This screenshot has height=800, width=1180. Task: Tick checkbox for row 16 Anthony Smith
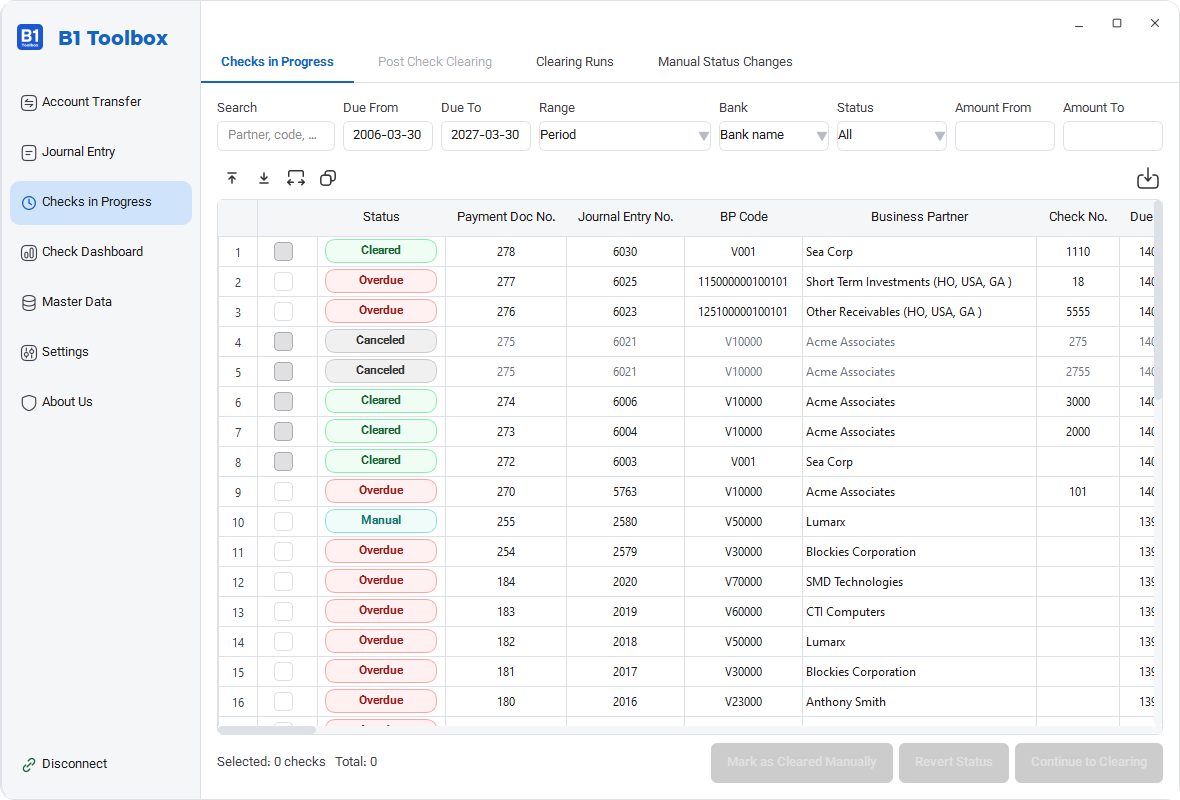point(284,701)
